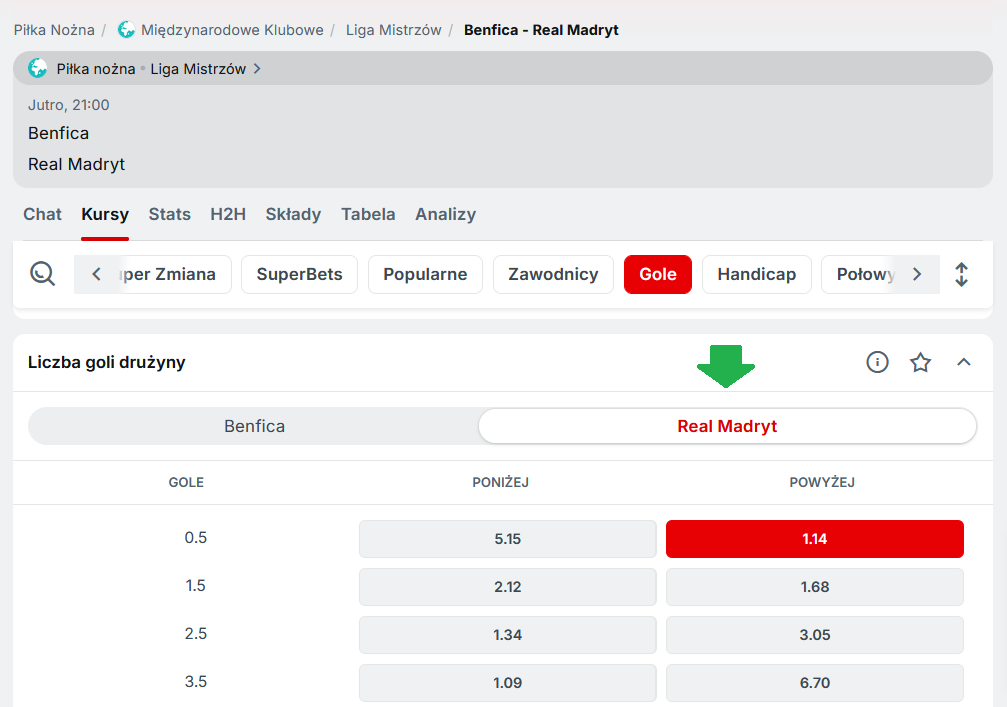Select Real Madryt team toggle
The image size is (1007, 707).
click(x=727, y=426)
